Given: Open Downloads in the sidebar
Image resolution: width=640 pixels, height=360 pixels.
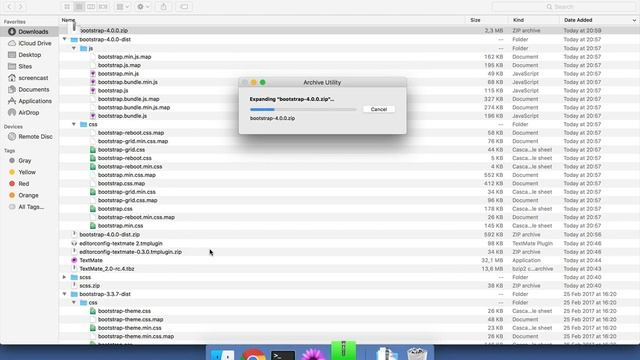Looking at the screenshot, I should [x=29, y=31].
